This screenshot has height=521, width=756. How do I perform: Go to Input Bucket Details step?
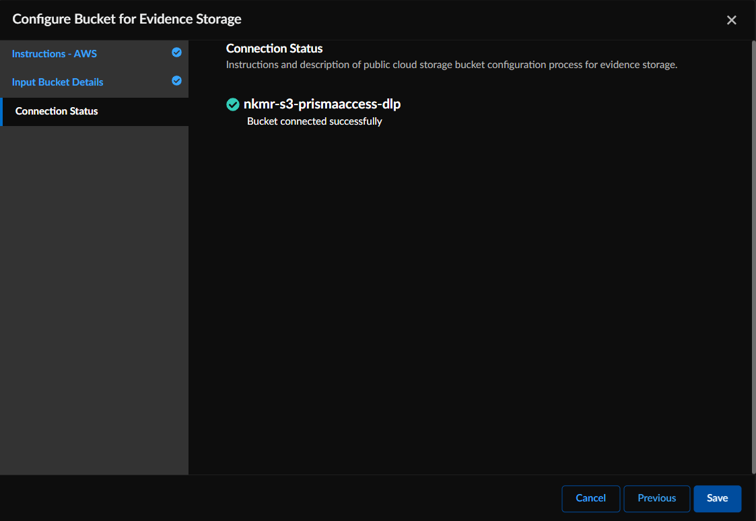click(x=57, y=82)
